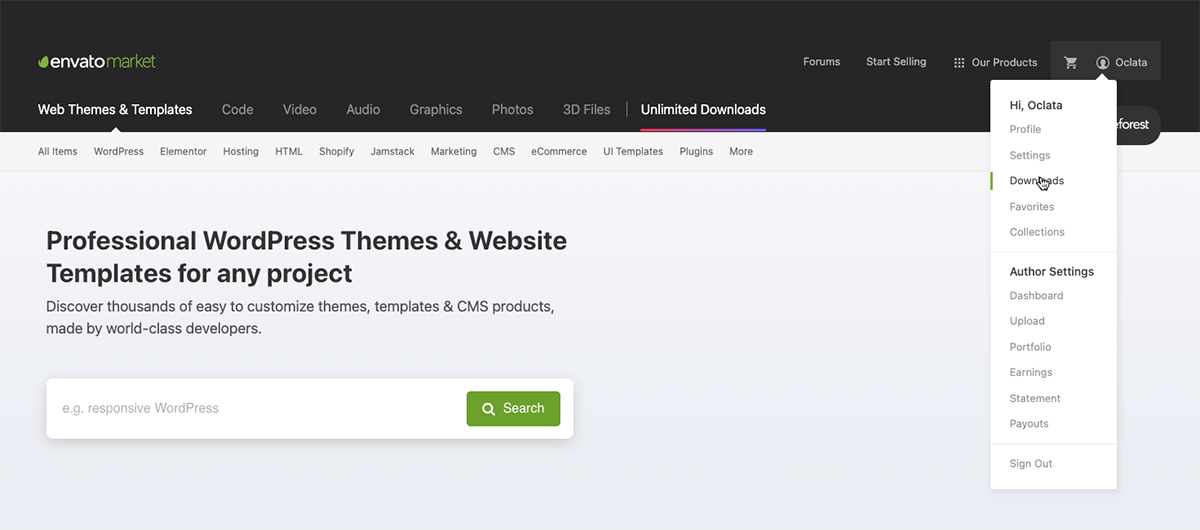The height and width of the screenshot is (530, 1200).
Task: Open Payouts in Author Settings
Action: (1028, 424)
